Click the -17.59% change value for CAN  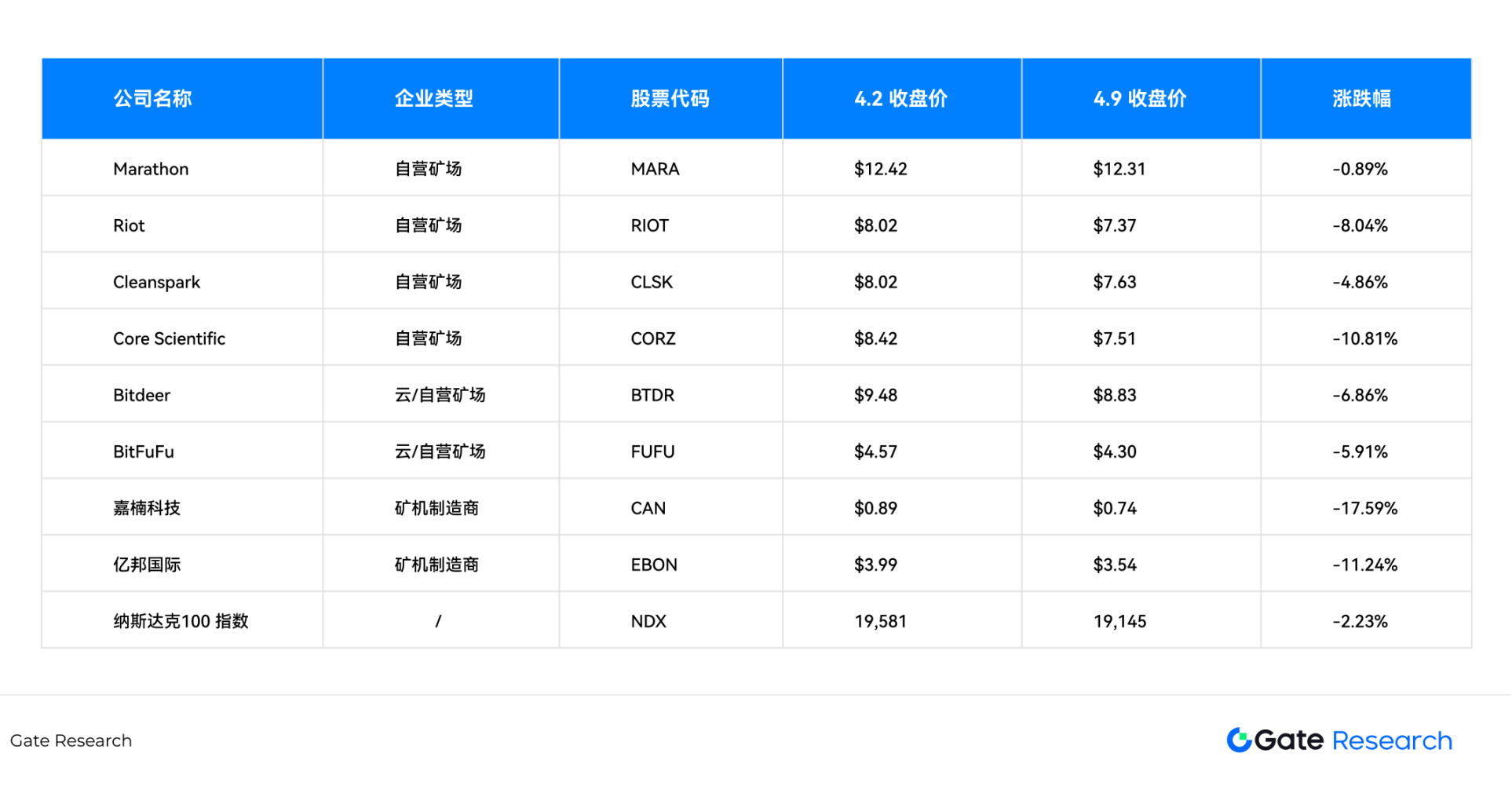pos(1366,508)
